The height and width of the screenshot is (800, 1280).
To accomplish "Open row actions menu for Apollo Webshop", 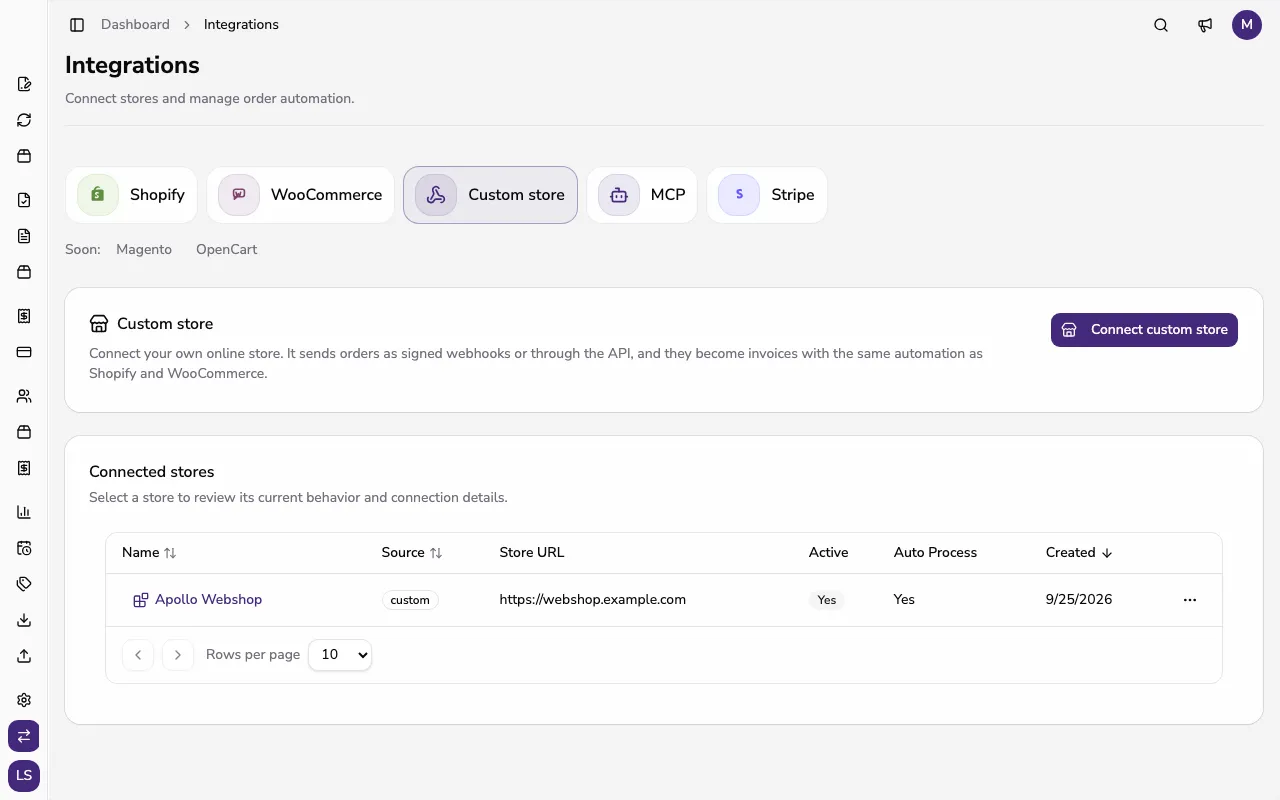I will coord(1190,600).
